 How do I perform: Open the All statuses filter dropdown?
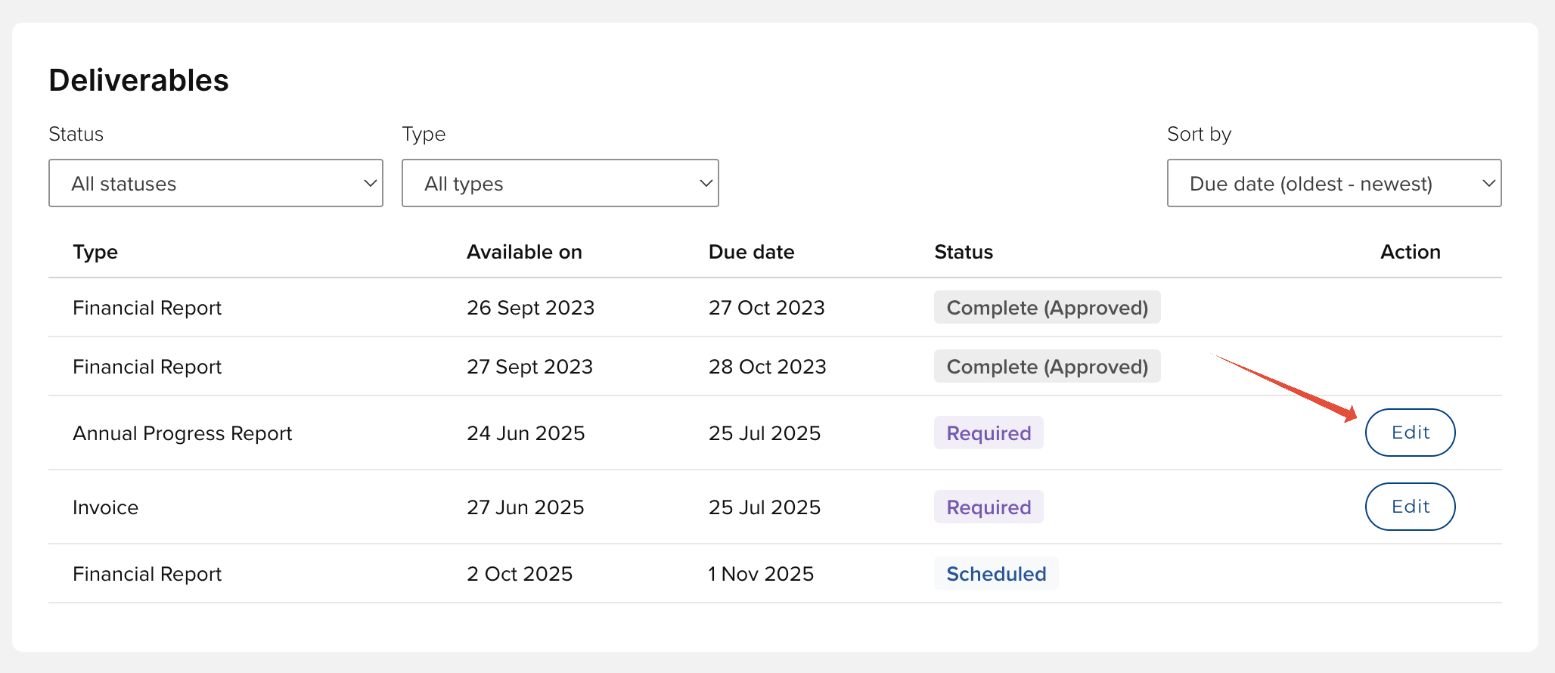pos(215,184)
